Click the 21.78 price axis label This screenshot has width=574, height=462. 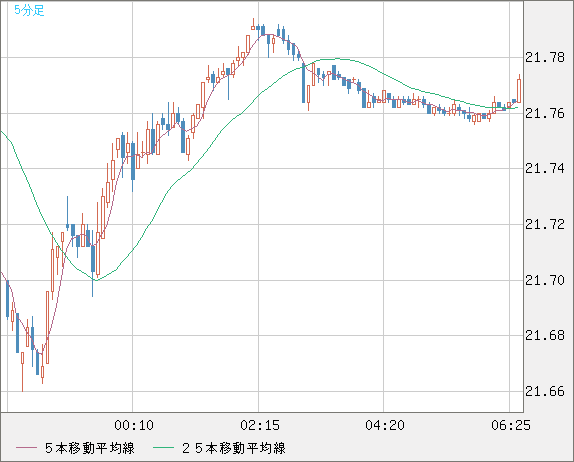(545, 57)
